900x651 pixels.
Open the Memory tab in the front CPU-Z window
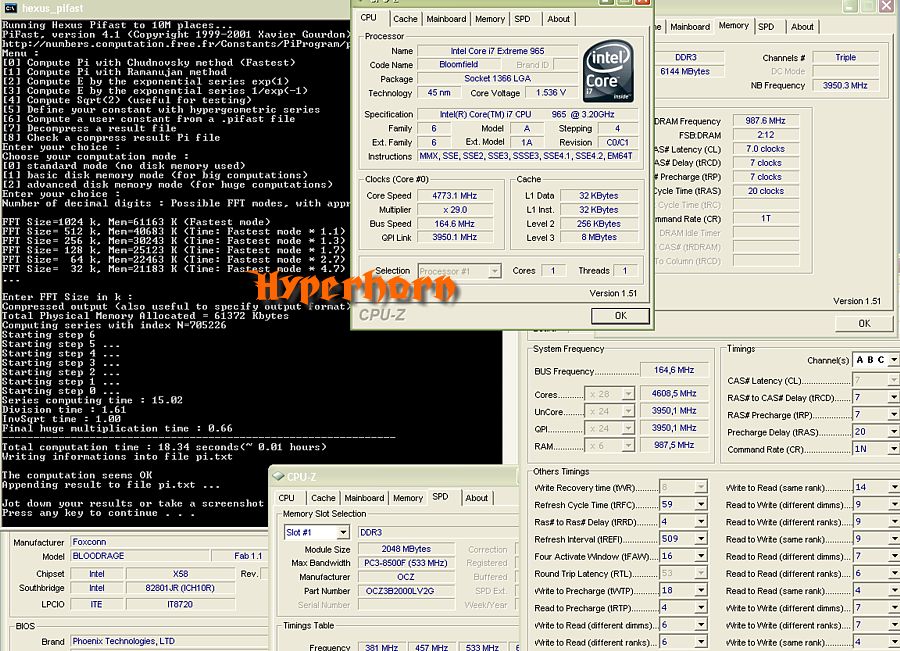pyautogui.click(x=490, y=19)
